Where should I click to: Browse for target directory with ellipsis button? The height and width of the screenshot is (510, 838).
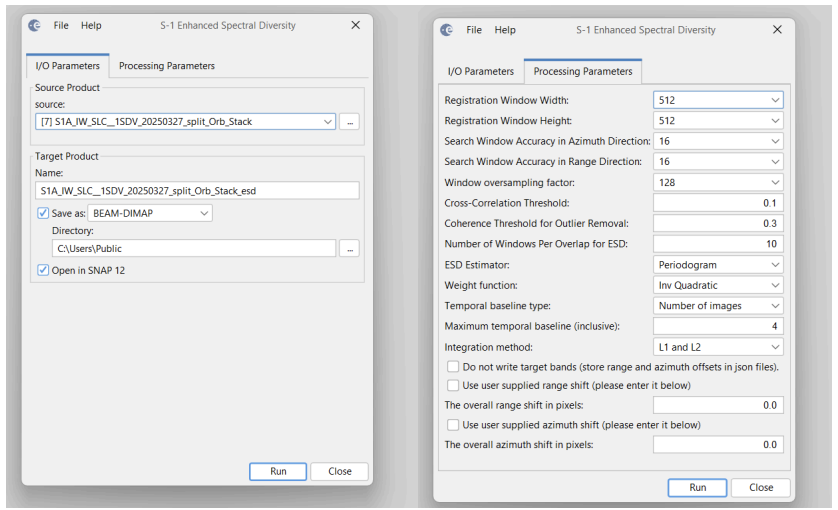point(350,249)
